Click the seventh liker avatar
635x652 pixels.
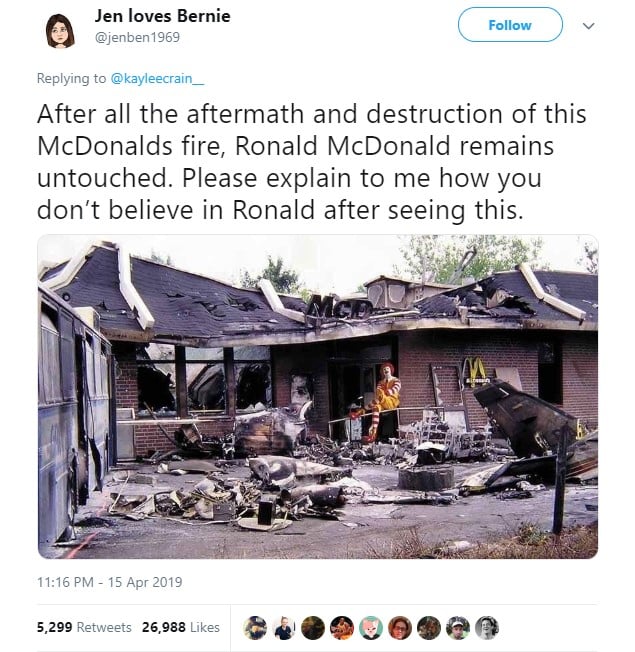tap(429, 627)
